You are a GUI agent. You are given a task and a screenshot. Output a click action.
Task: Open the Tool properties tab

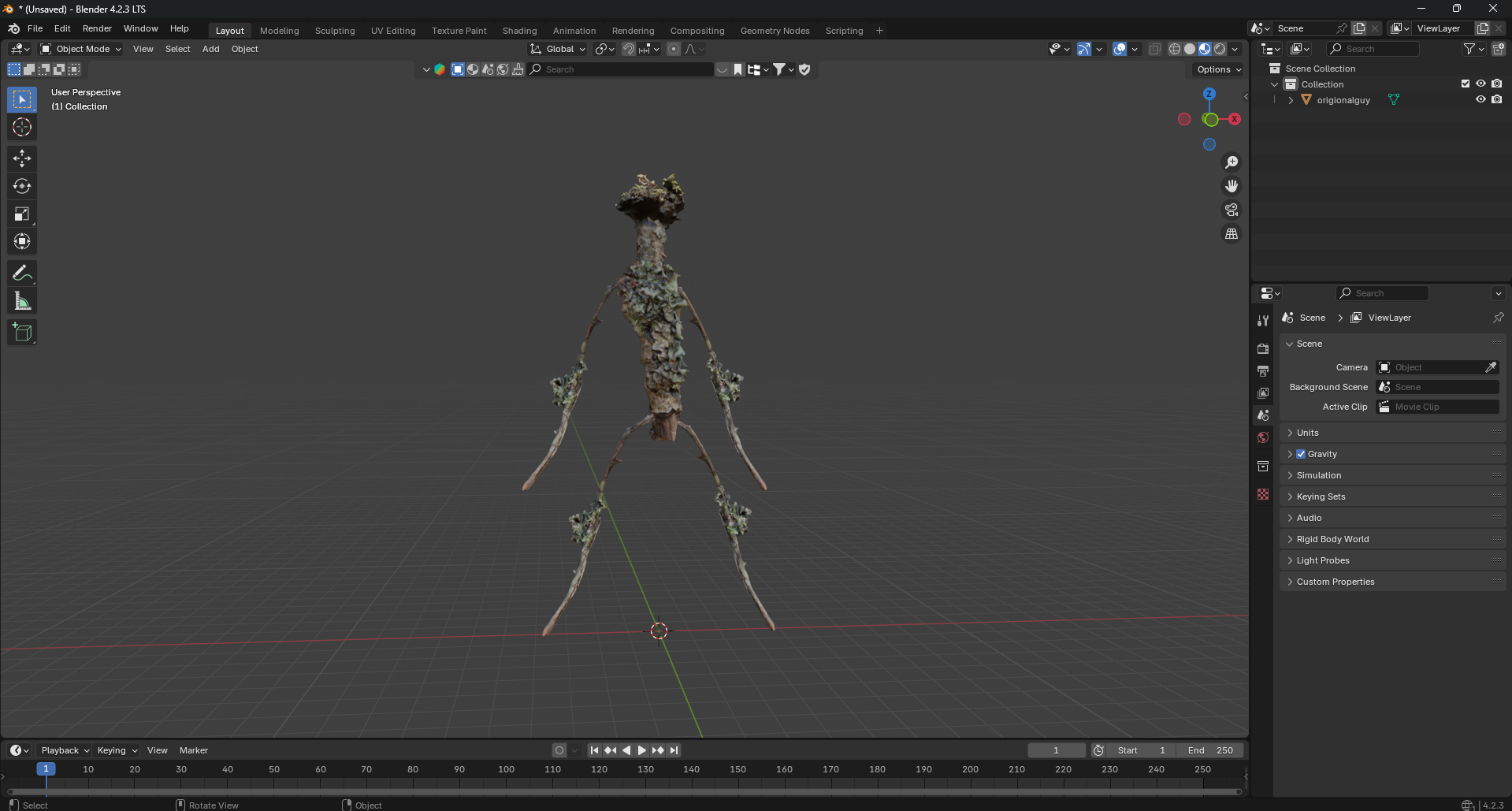[1263, 321]
